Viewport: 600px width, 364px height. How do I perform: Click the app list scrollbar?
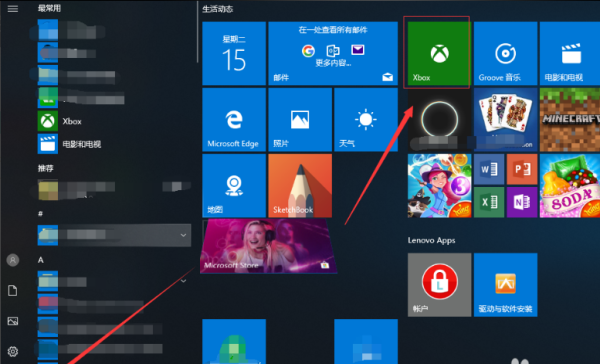click(x=198, y=33)
